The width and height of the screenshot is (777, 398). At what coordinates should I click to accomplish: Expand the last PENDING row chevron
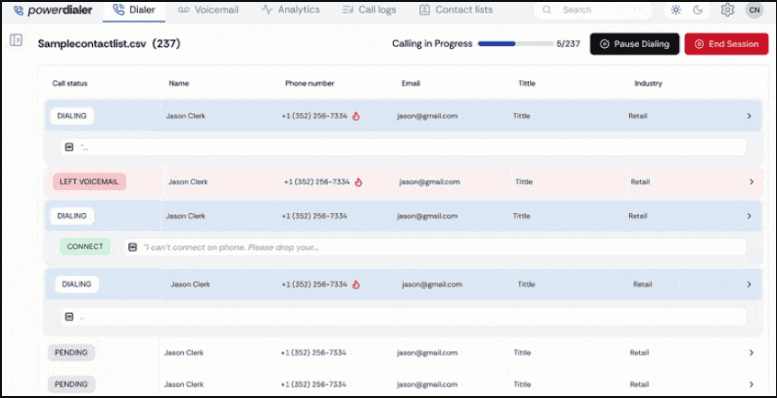(751, 384)
